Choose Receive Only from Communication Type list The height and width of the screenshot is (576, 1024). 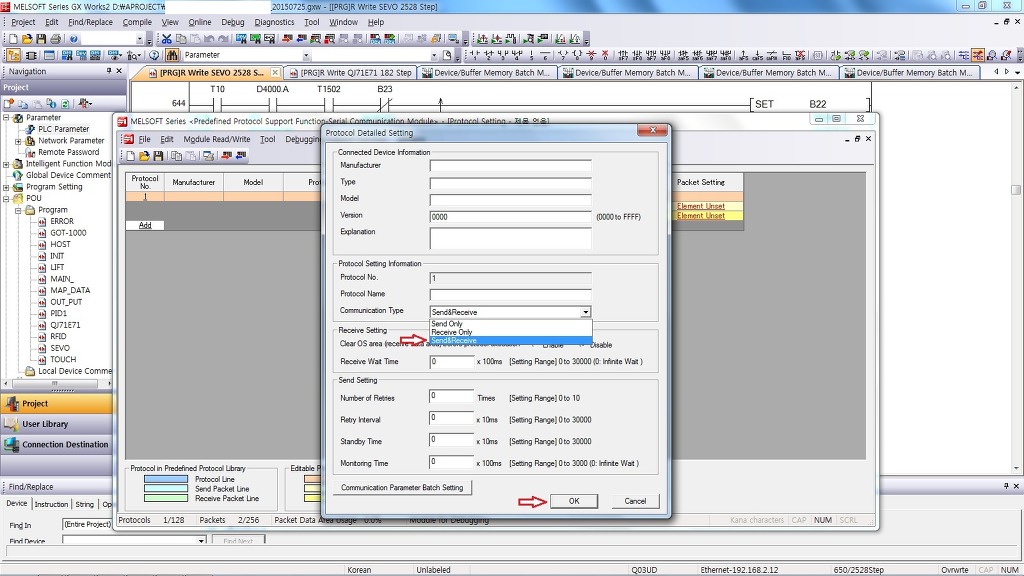pyautogui.click(x=452, y=332)
